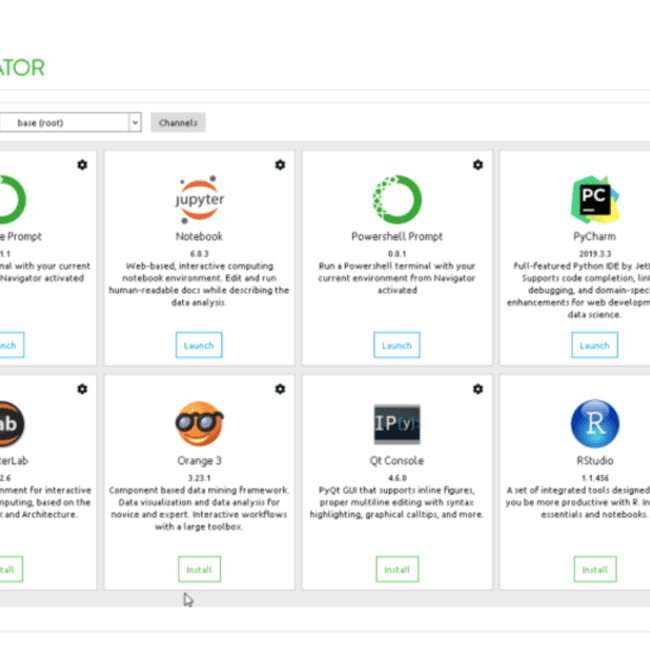Select the Powershell Prompt title text
650x650 pixels.
(397, 236)
